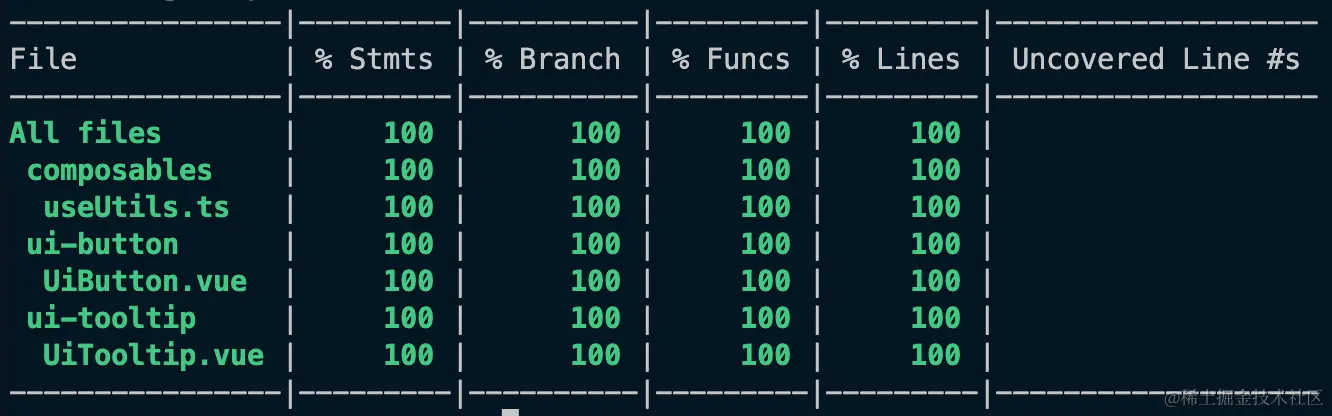Click the 'UiButton.vue' file name

[145, 281]
